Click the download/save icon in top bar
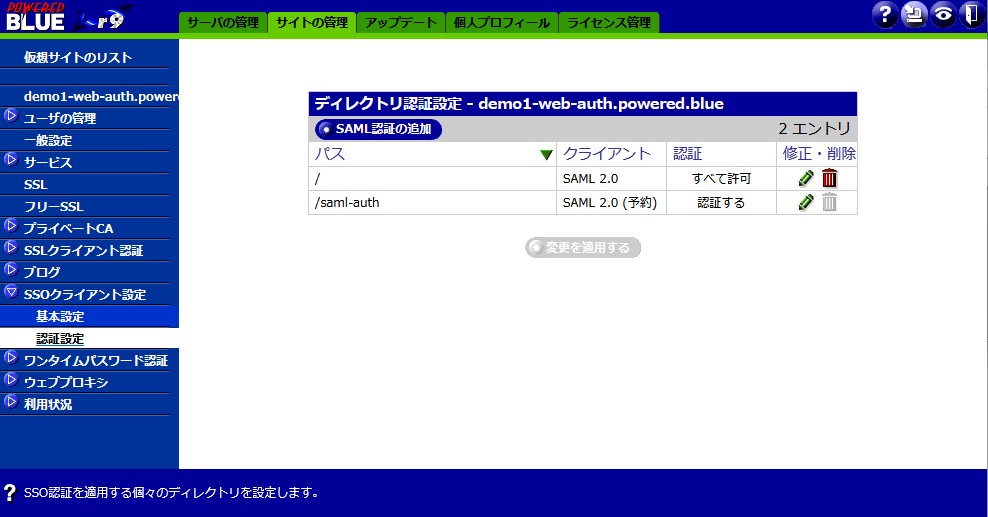988x517 pixels. pos(914,14)
